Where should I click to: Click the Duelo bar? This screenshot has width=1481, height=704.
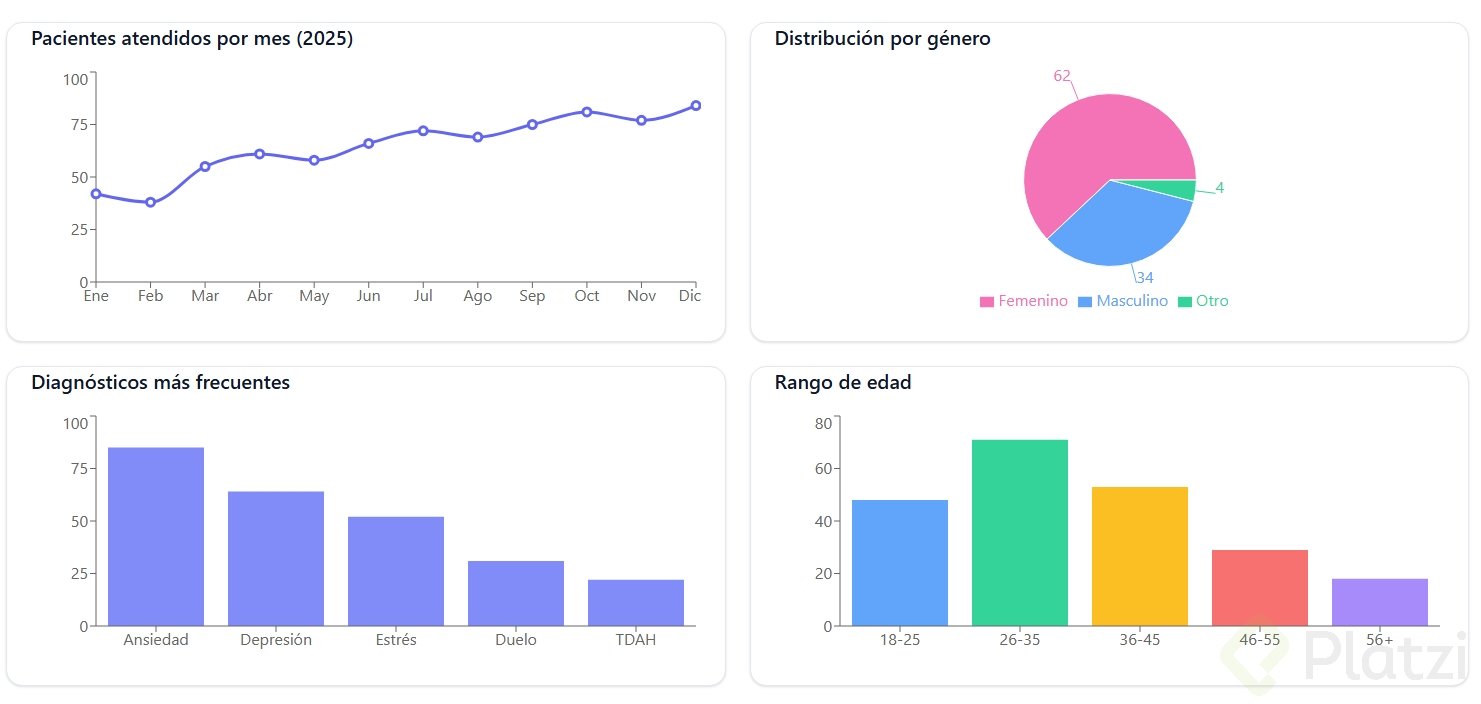tap(516, 593)
